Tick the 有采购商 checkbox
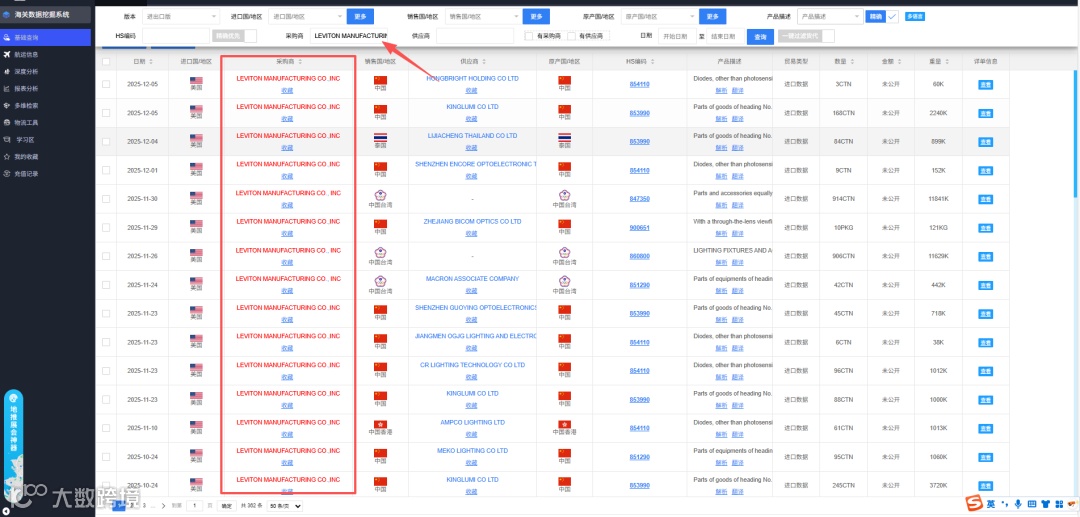The height and width of the screenshot is (517, 1080). [528, 36]
